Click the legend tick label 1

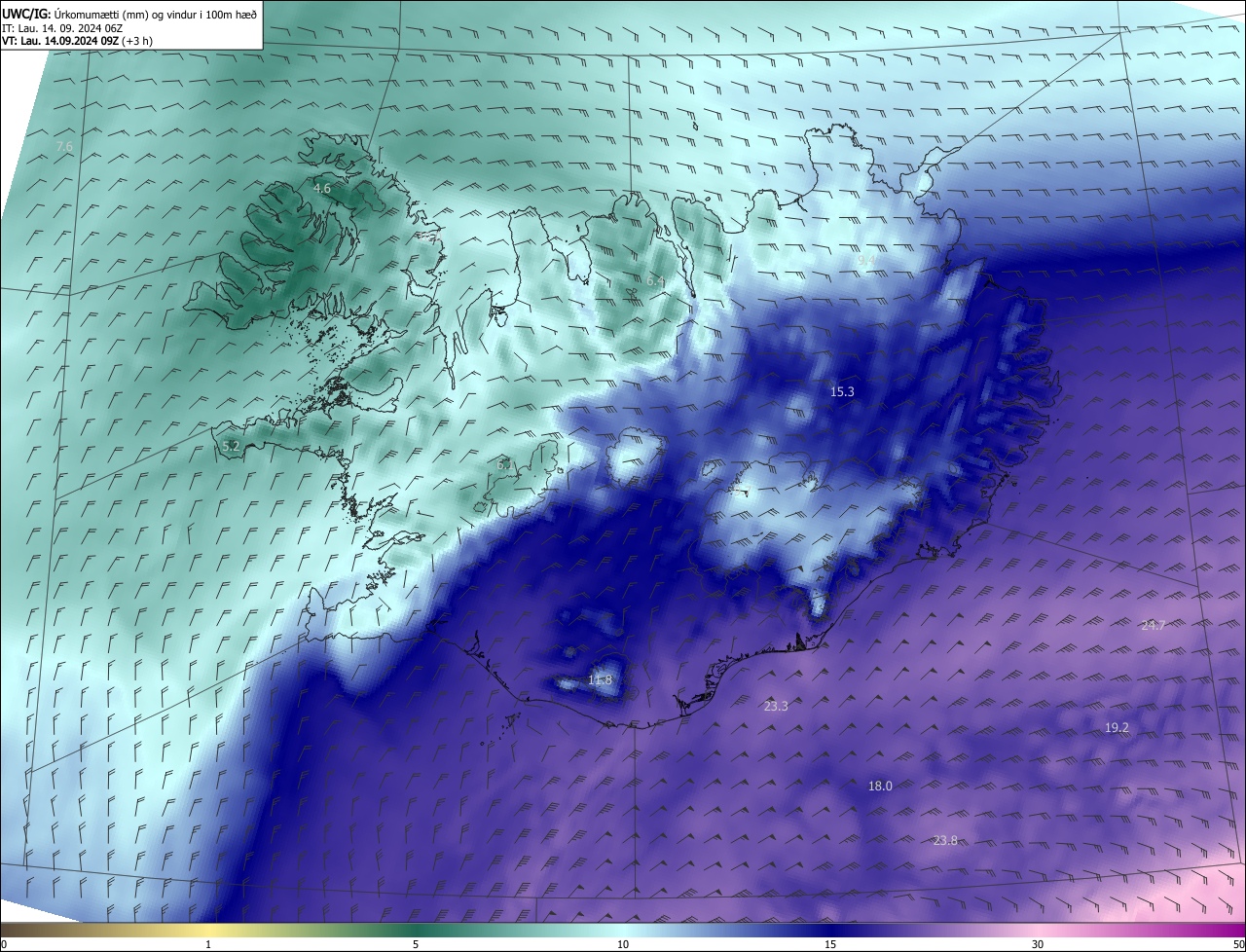[x=208, y=944]
